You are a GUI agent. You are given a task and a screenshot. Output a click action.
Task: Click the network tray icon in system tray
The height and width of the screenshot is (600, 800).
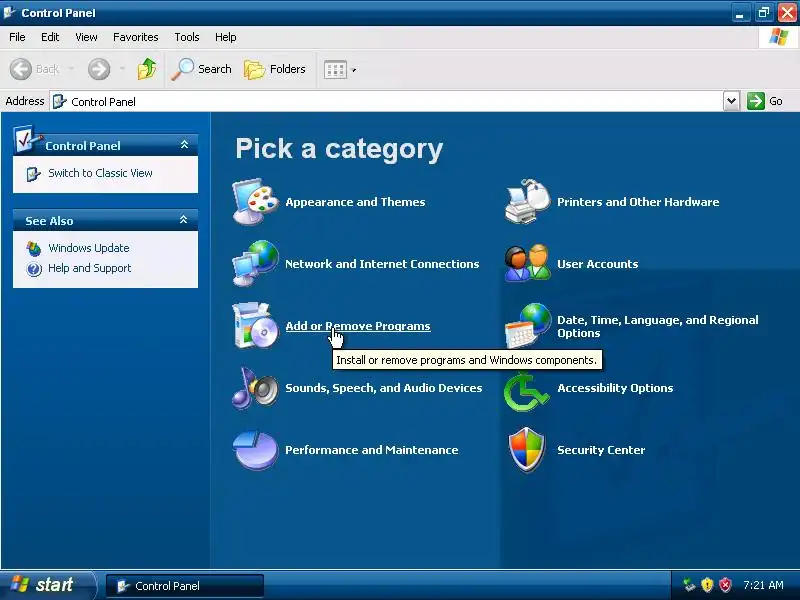689,585
